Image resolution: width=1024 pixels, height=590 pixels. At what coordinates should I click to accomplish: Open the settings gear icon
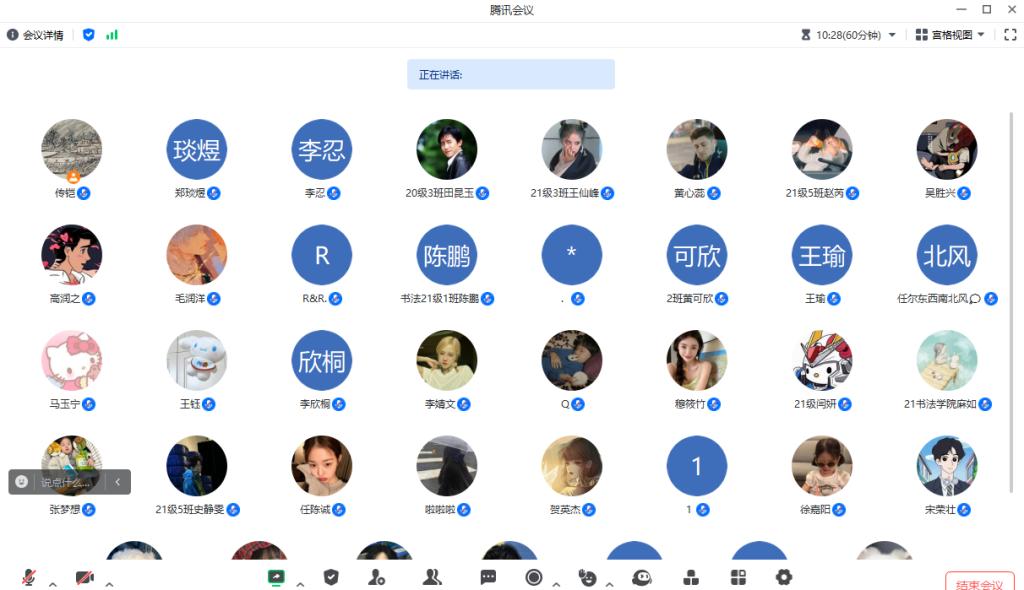click(784, 577)
